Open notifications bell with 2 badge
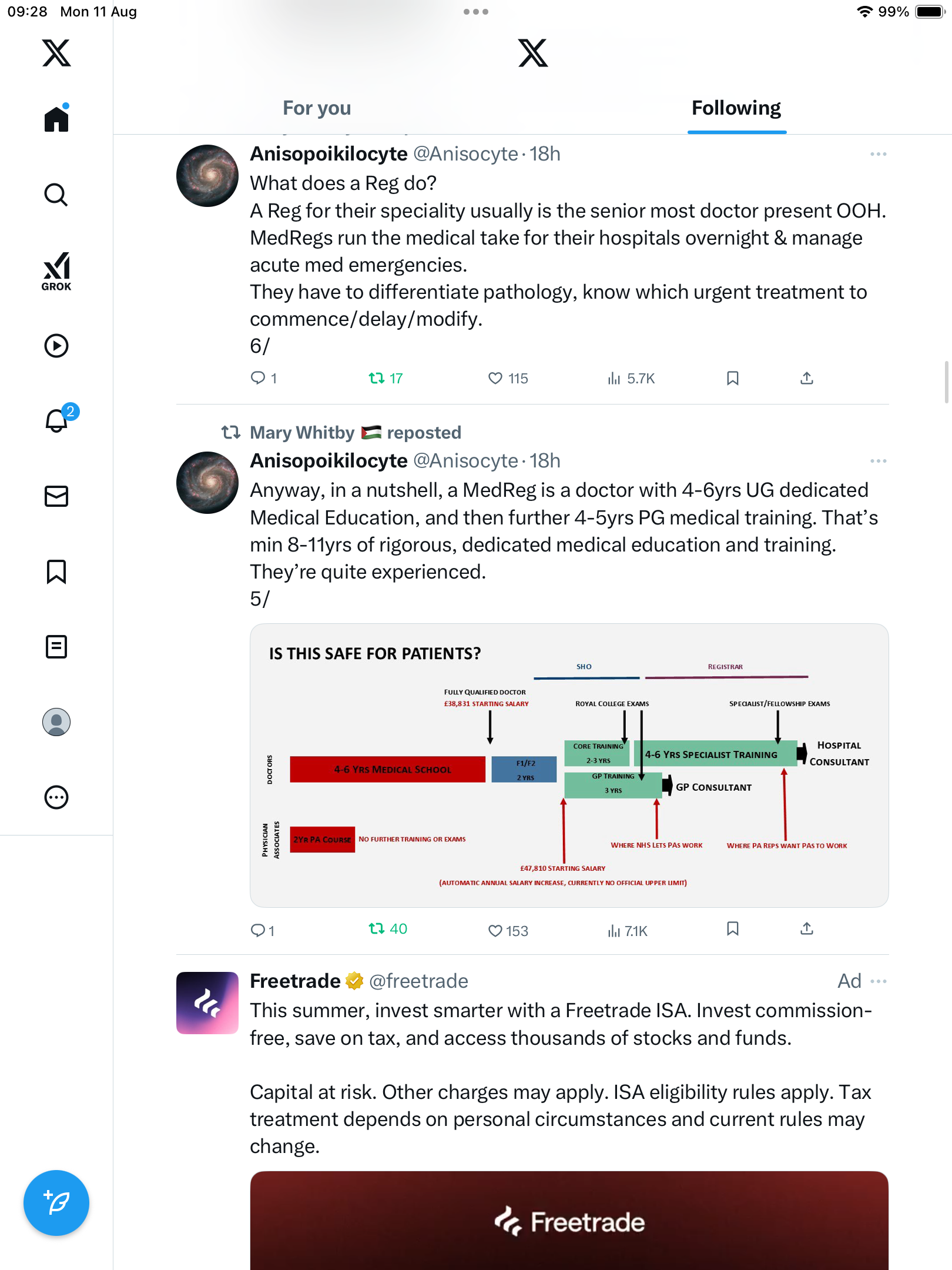952x1270 pixels. (x=57, y=420)
